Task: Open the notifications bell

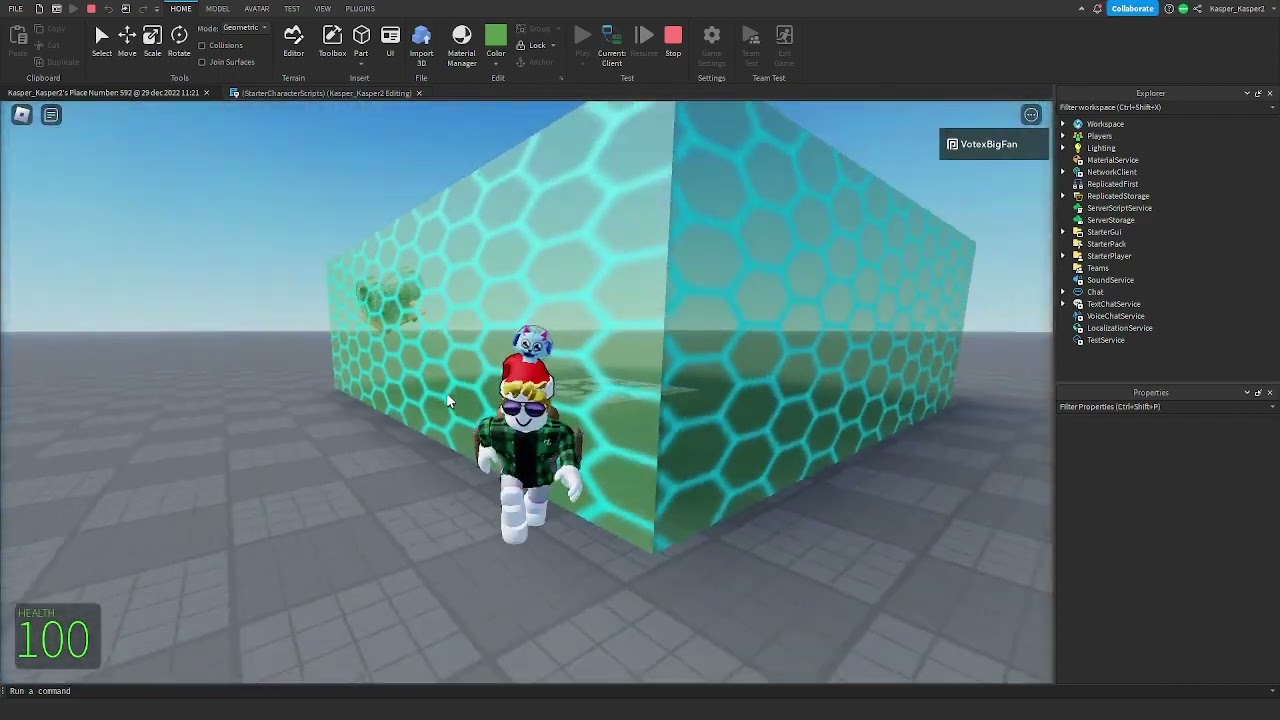Action: click(x=1097, y=9)
